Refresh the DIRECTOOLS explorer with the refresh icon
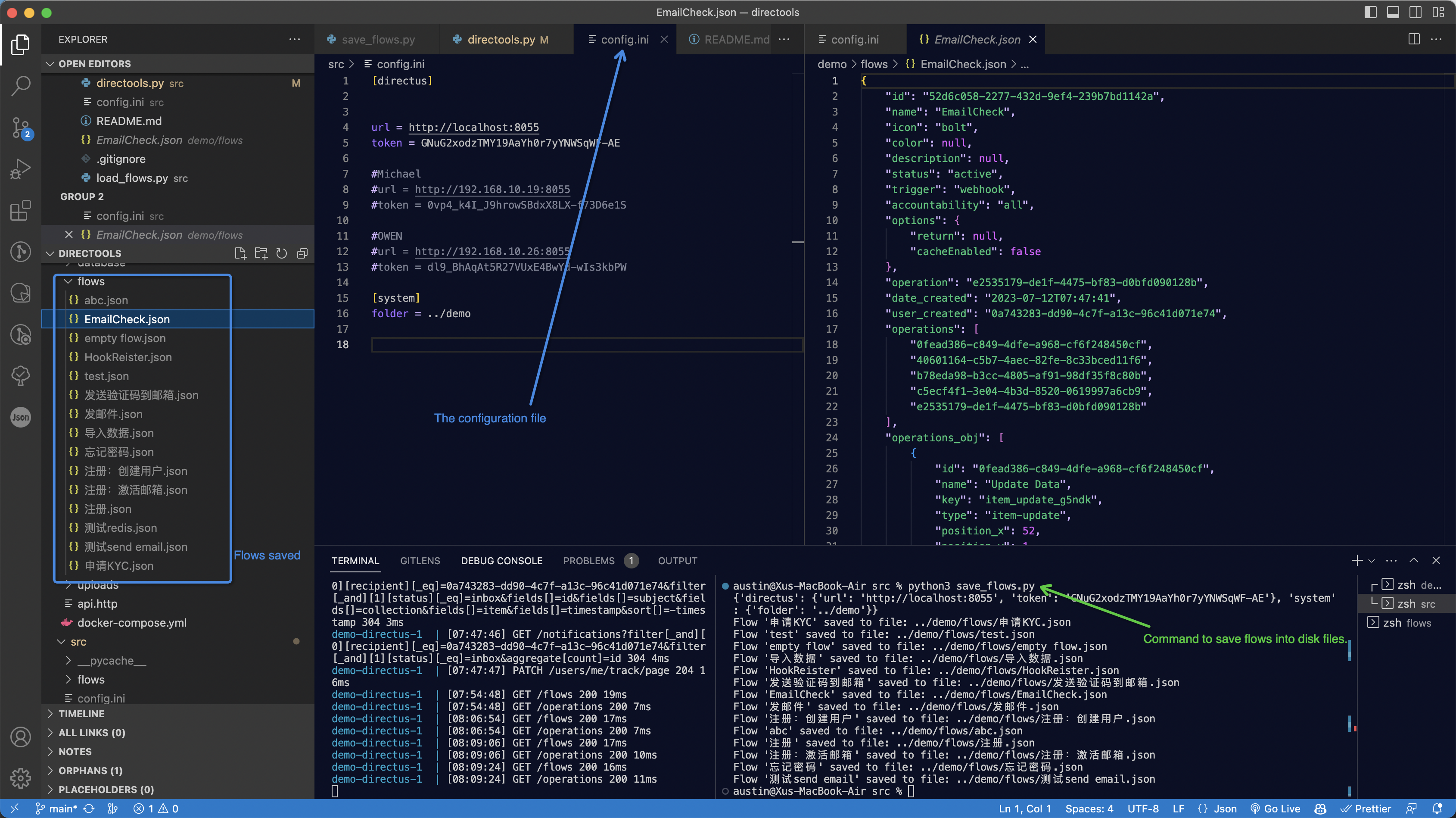 coord(281,253)
